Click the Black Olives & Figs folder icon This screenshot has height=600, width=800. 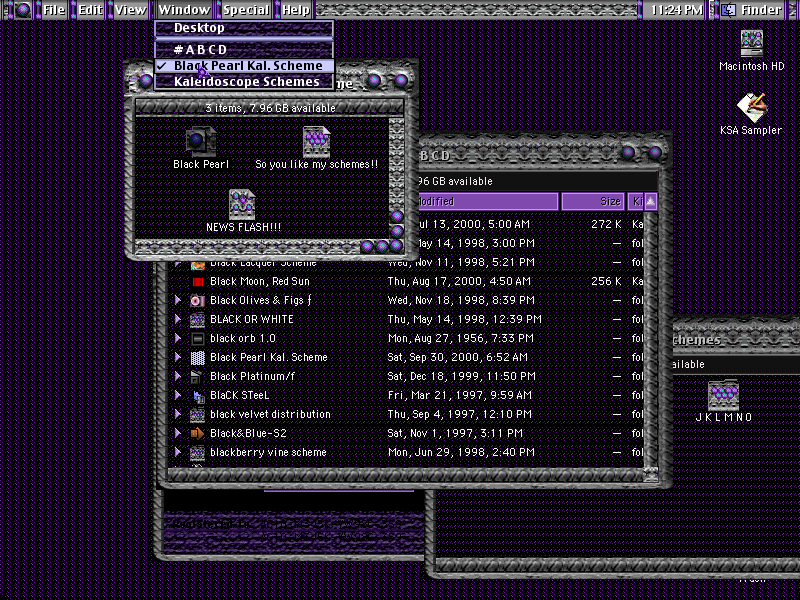[x=197, y=301]
